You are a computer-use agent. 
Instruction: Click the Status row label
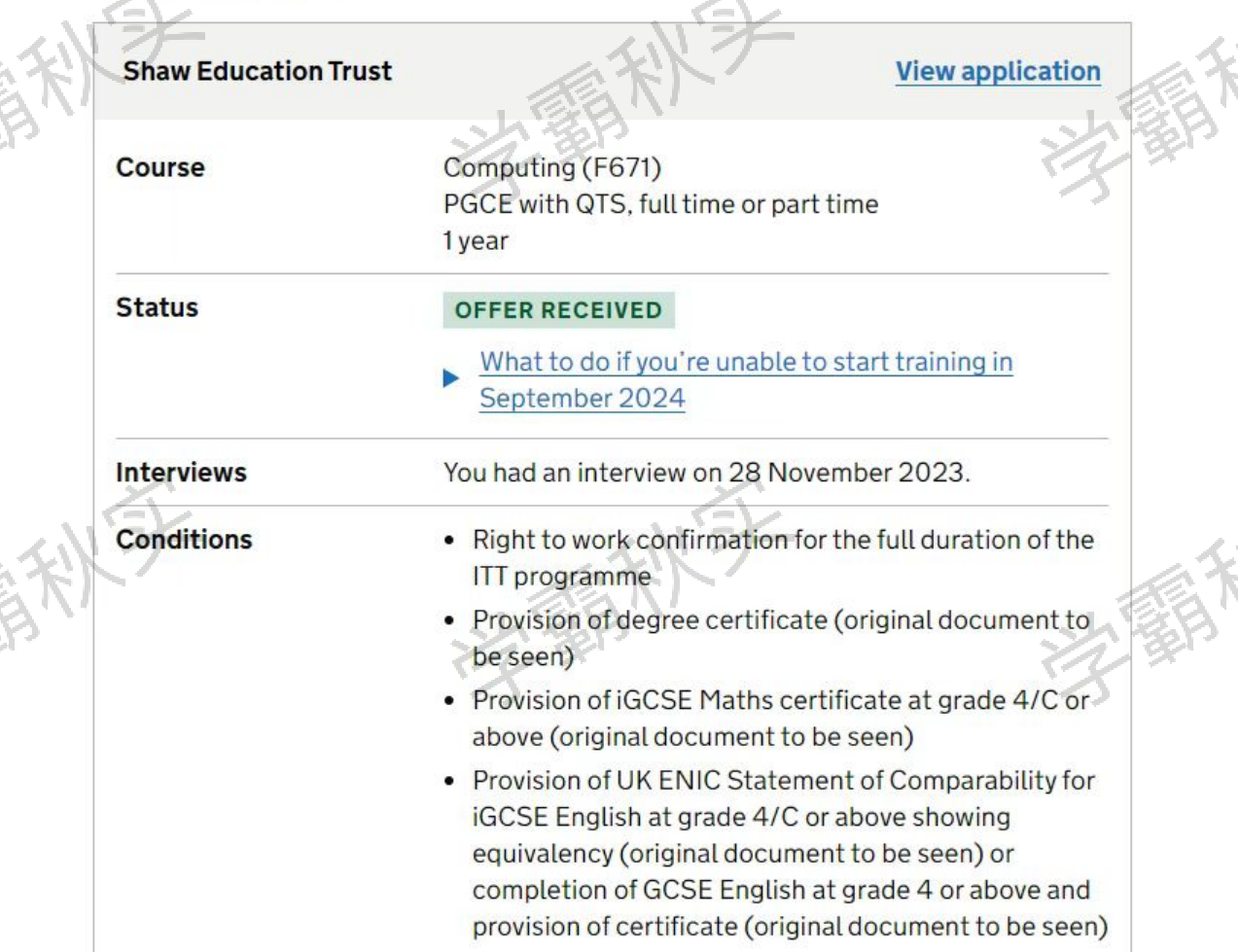[x=157, y=307]
